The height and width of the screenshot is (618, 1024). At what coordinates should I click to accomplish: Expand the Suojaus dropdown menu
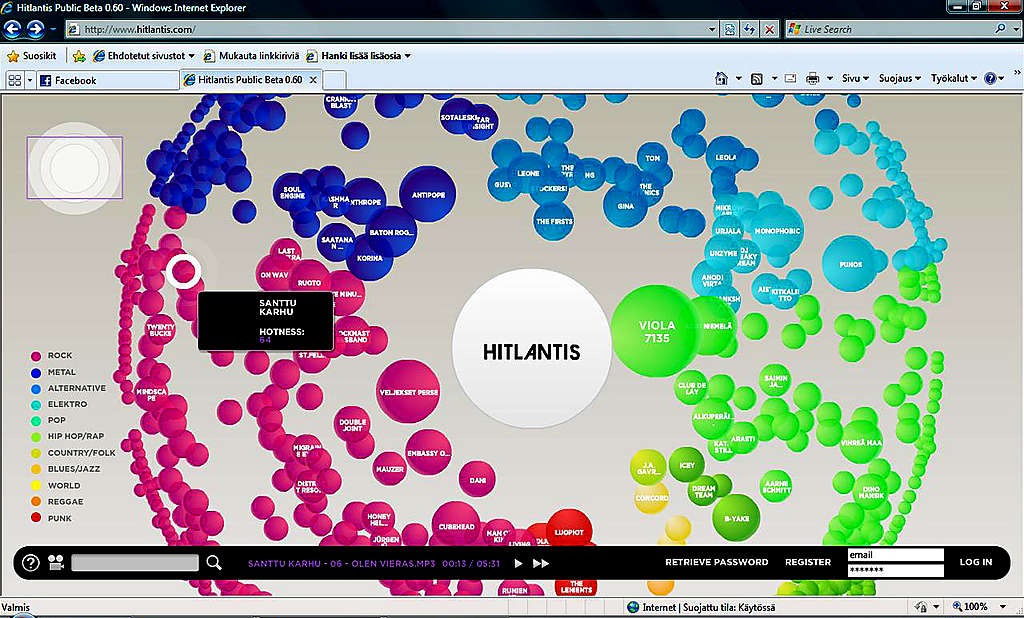coord(899,78)
